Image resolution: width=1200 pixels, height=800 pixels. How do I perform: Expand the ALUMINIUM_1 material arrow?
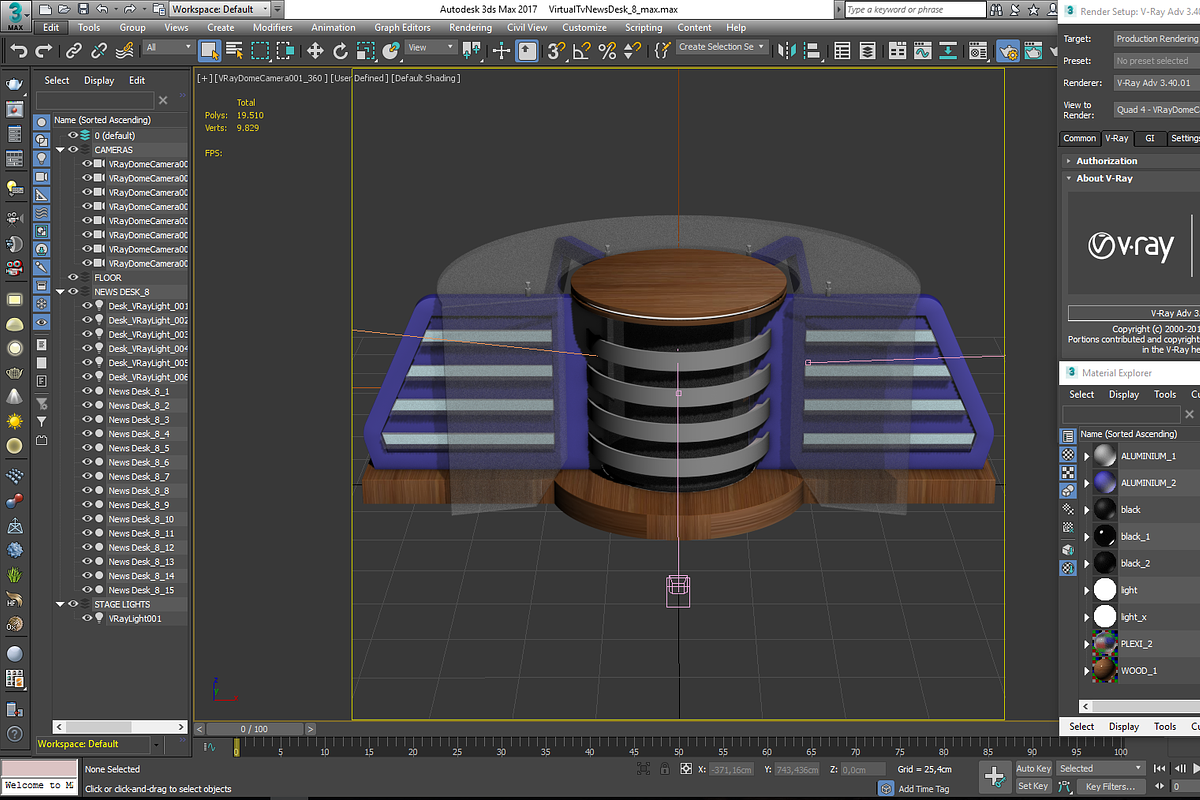[x=1087, y=456]
